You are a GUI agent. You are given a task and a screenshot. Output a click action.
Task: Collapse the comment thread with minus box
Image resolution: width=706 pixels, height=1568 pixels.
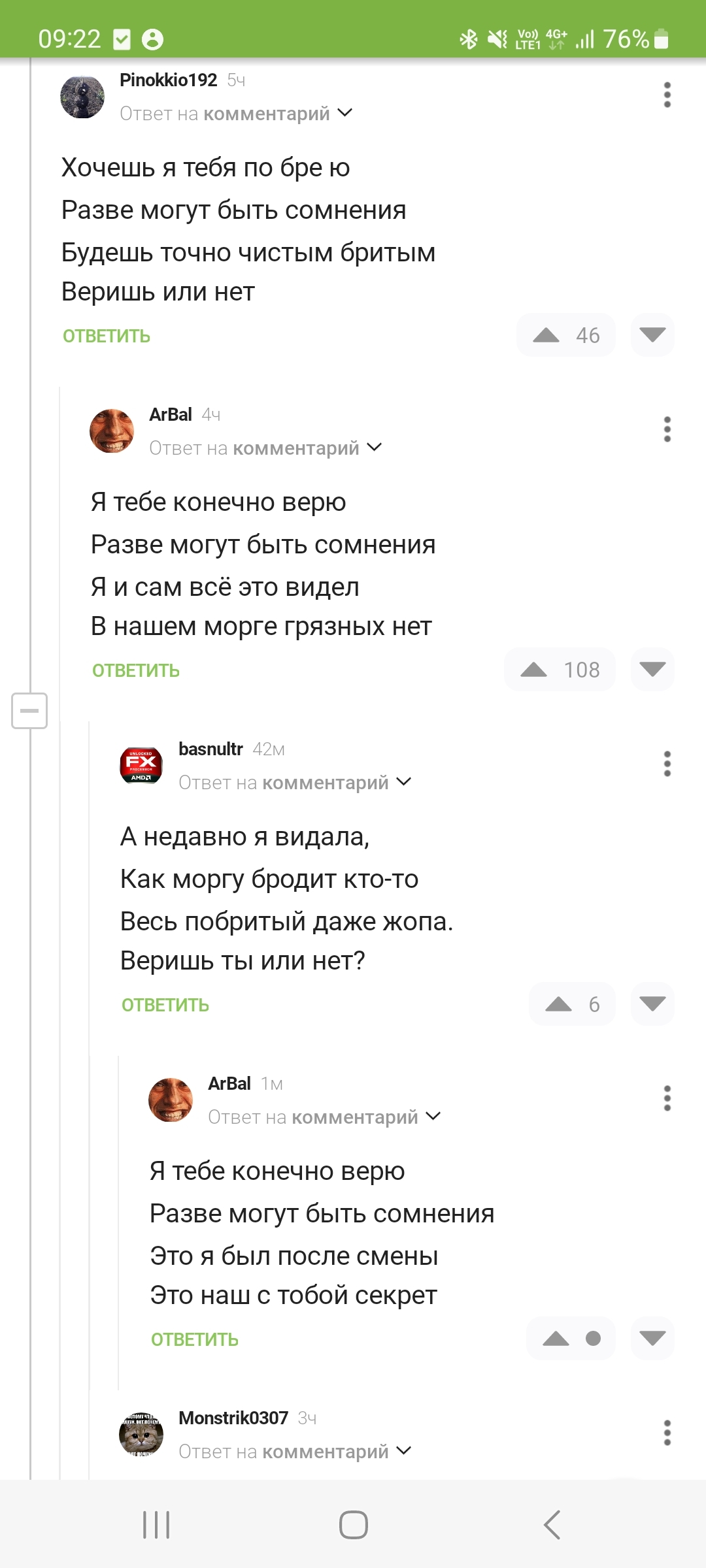(x=29, y=711)
